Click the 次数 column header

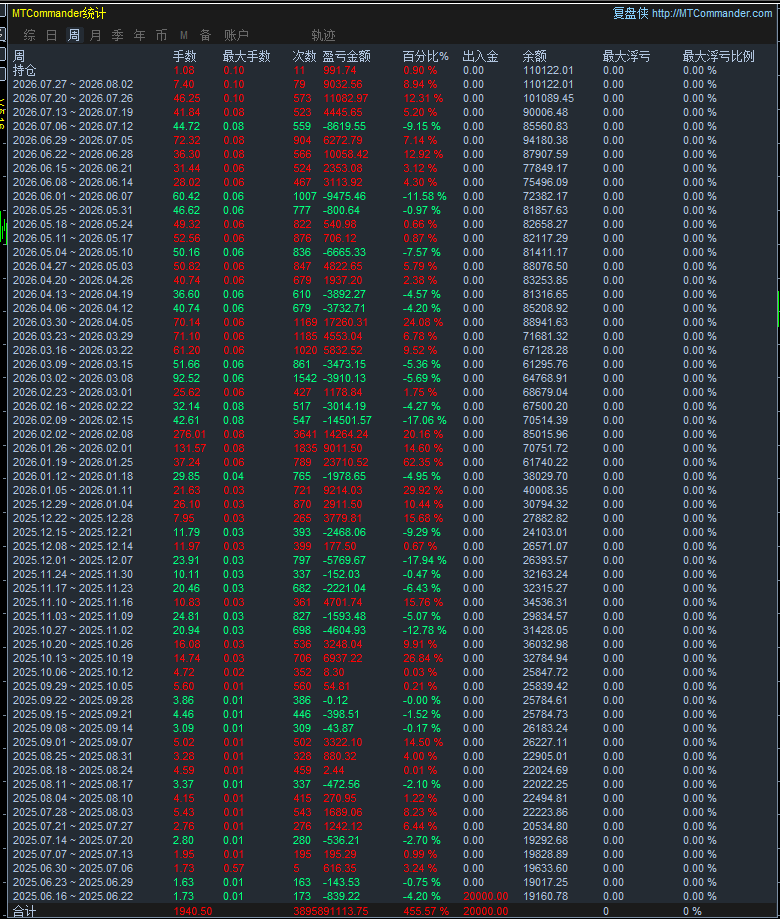pyautogui.click(x=304, y=56)
